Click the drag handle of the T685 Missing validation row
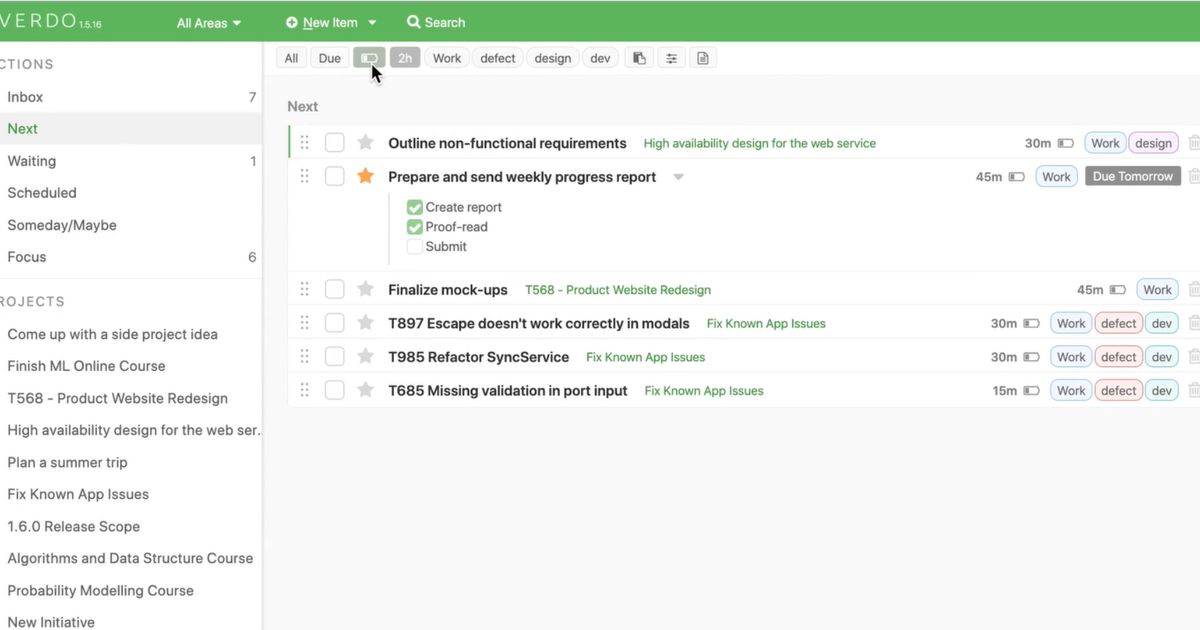The height and width of the screenshot is (630, 1200). (x=305, y=390)
